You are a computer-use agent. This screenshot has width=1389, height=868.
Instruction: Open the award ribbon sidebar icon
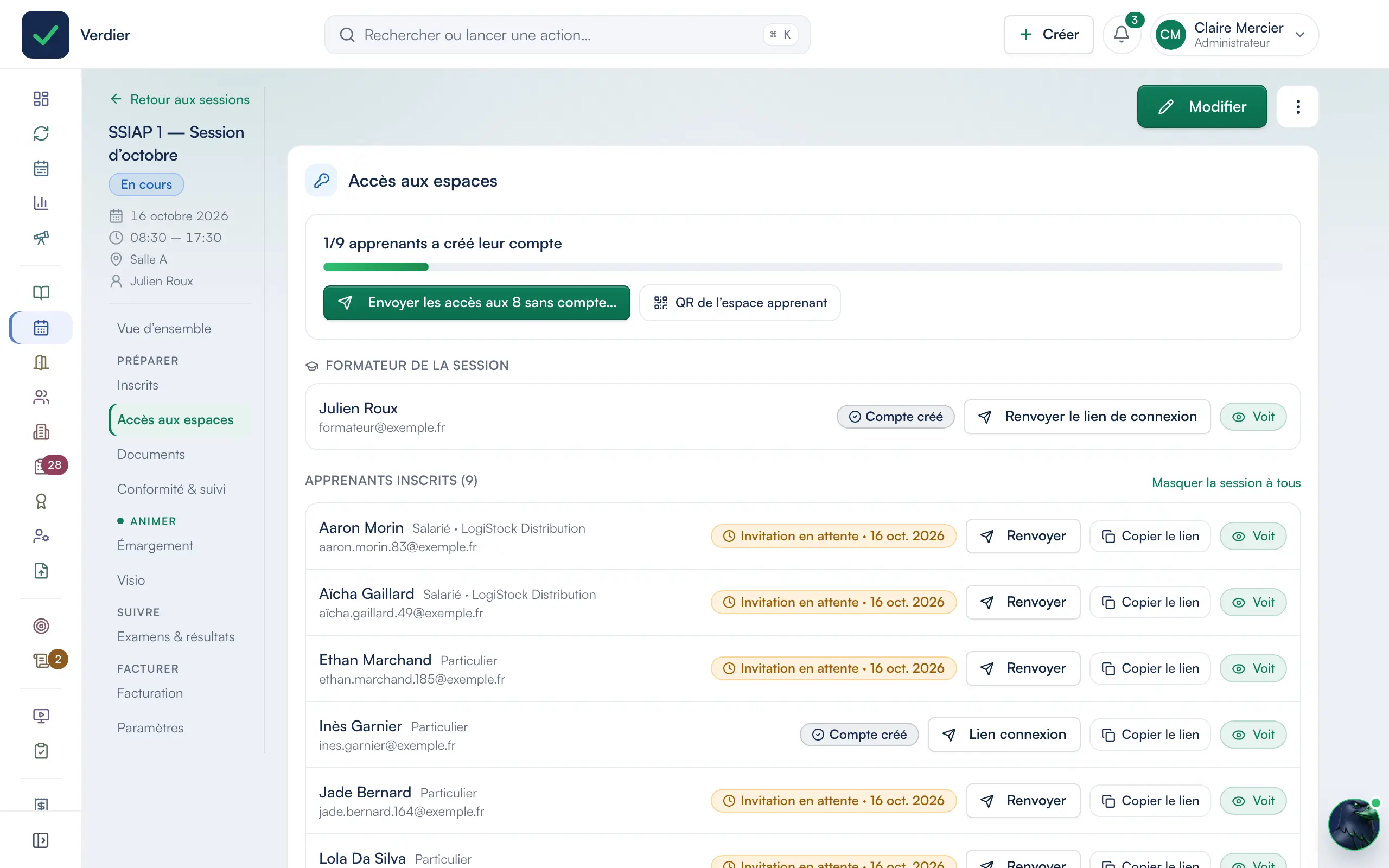(41, 501)
